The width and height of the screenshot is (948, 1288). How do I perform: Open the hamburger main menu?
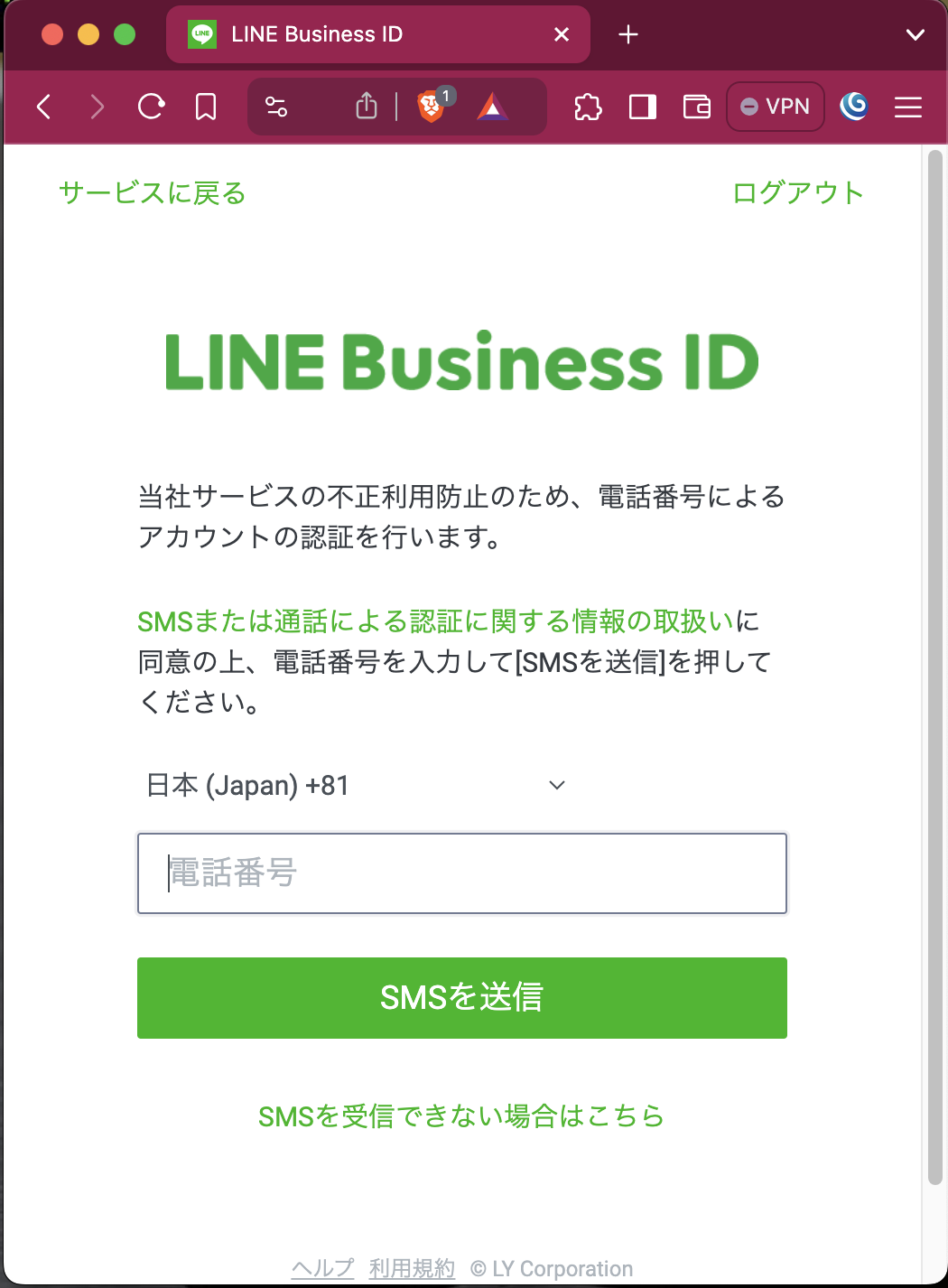click(x=908, y=107)
